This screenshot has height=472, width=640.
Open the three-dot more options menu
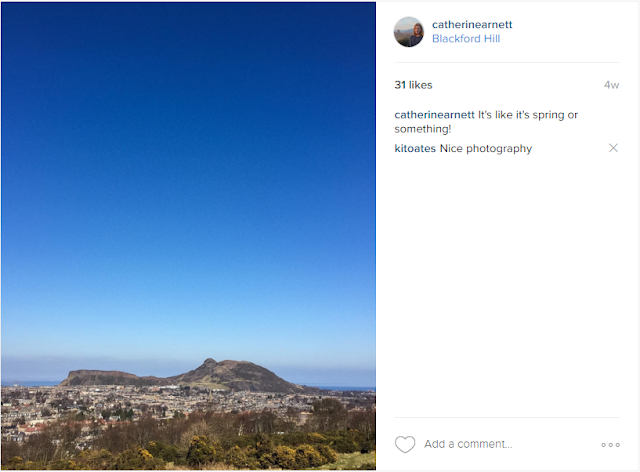point(610,445)
